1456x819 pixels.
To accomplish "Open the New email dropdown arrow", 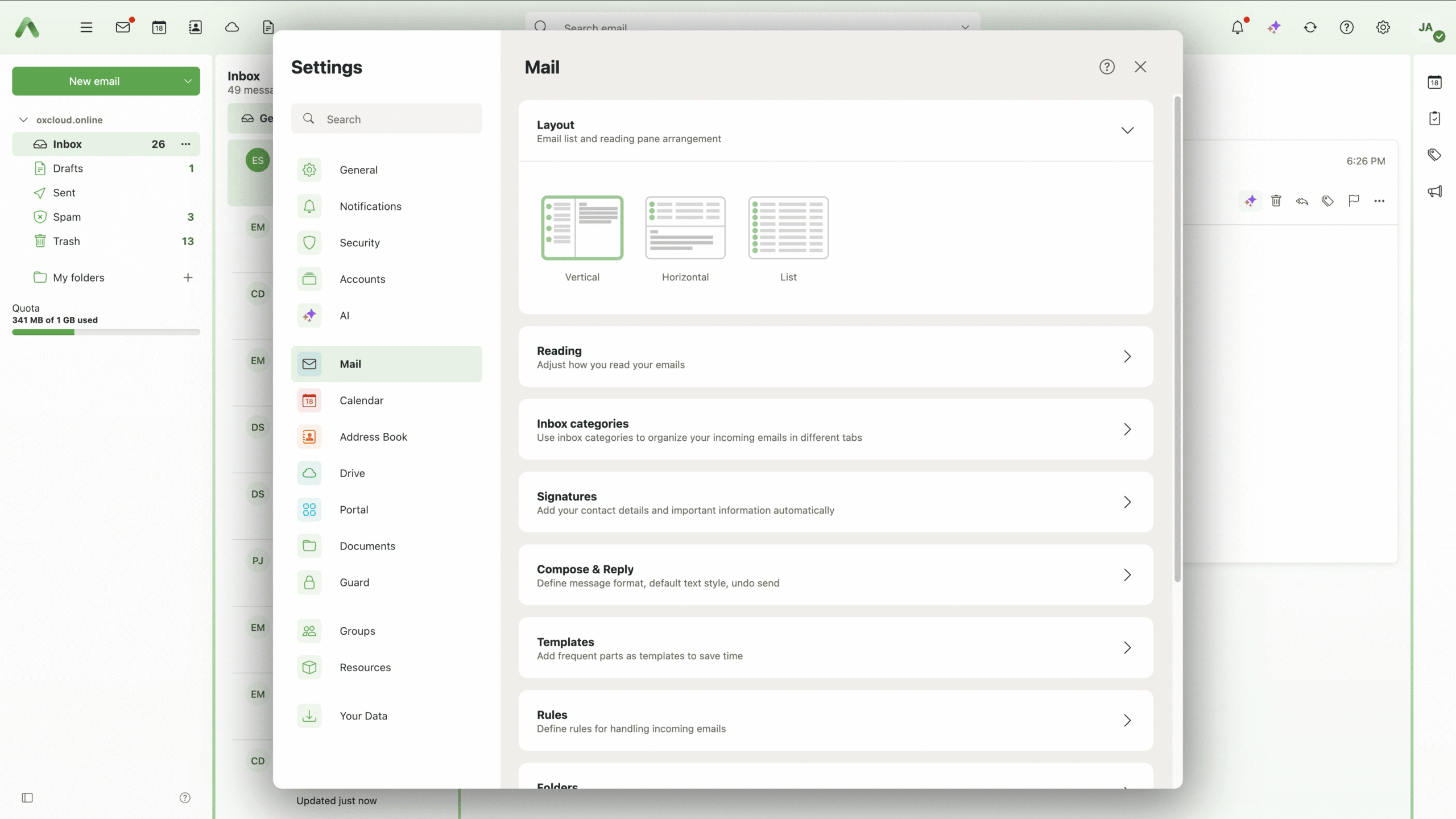I will (188, 81).
